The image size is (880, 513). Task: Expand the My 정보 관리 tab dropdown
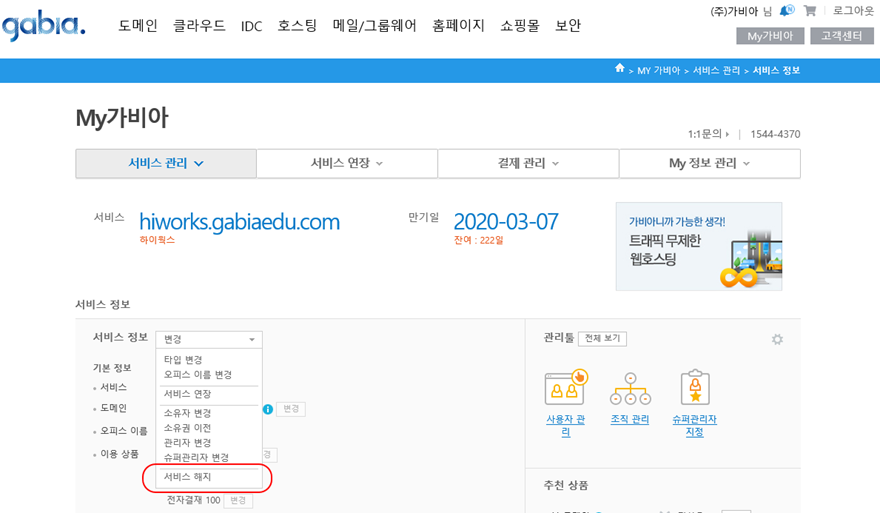pos(709,163)
